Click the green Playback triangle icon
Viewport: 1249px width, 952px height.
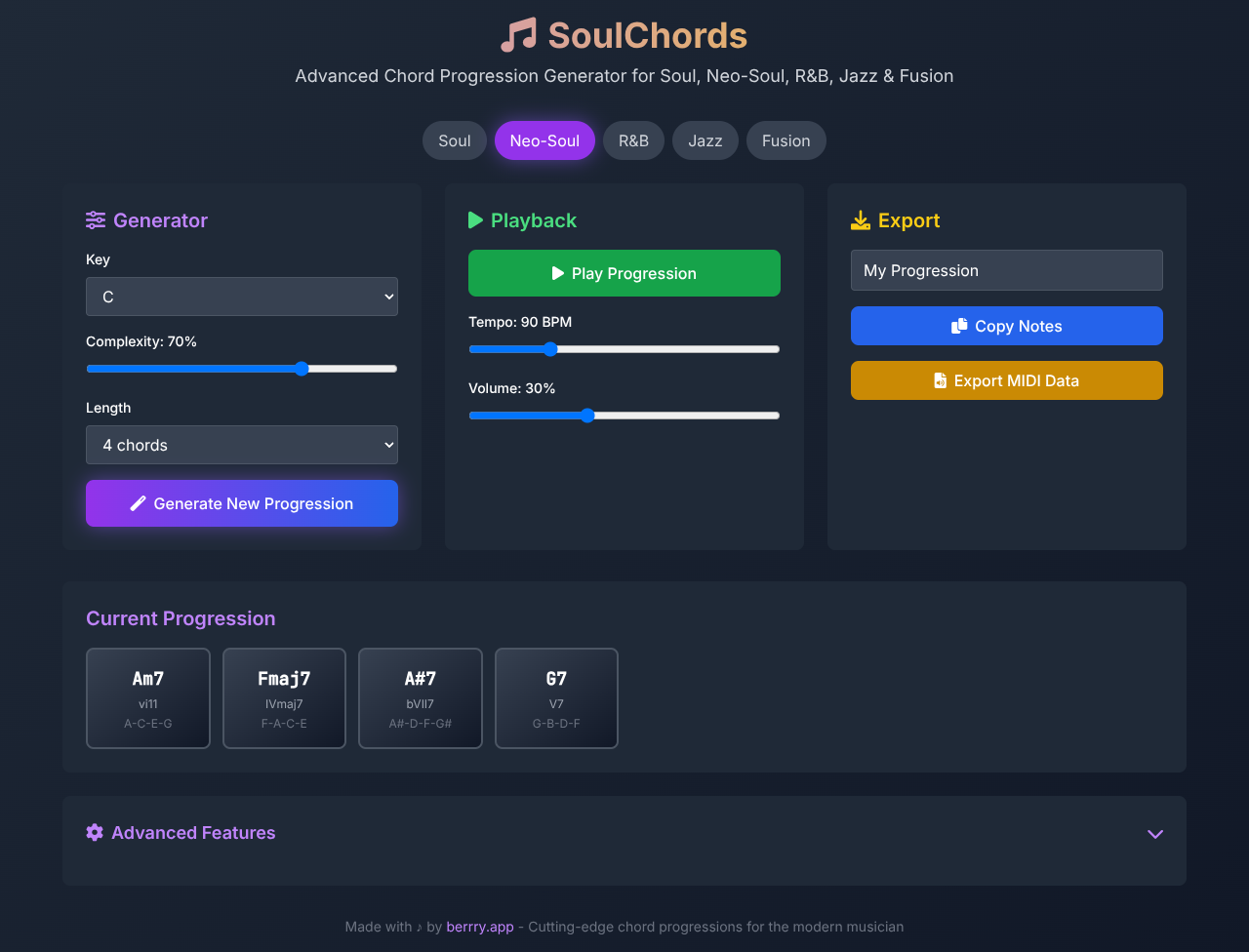[x=476, y=220]
